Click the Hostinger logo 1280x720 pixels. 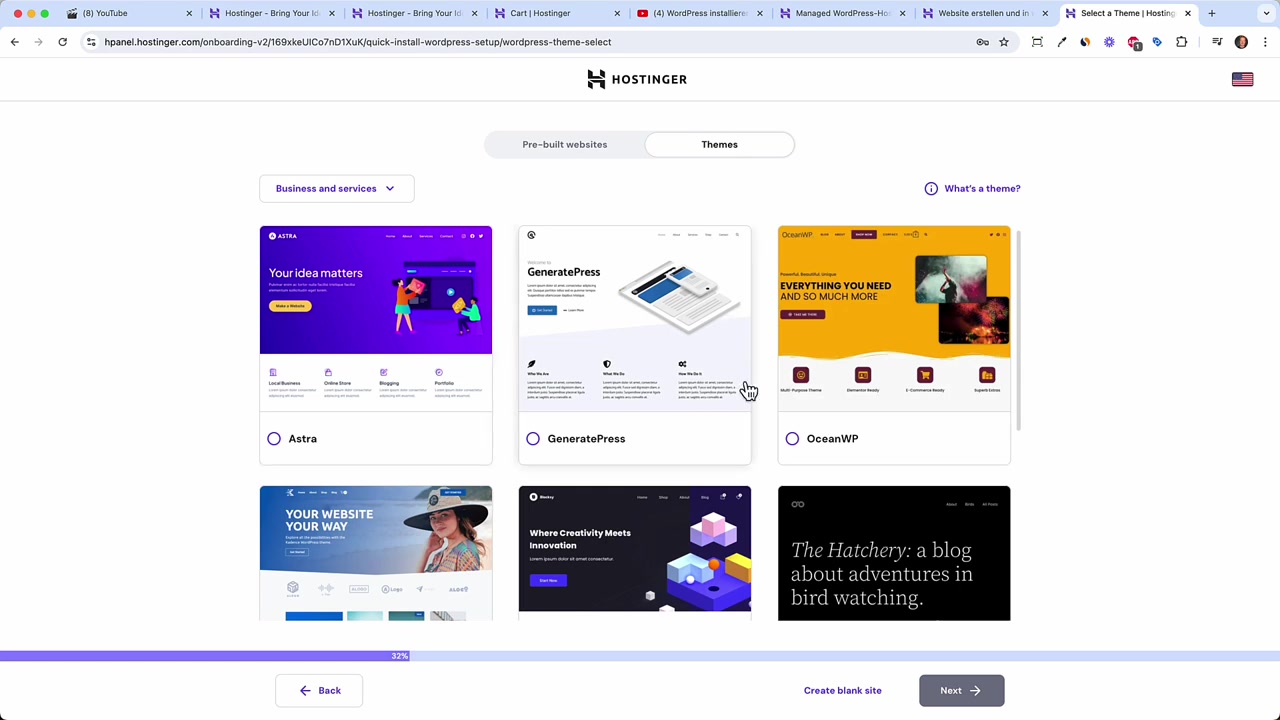click(637, 79)
